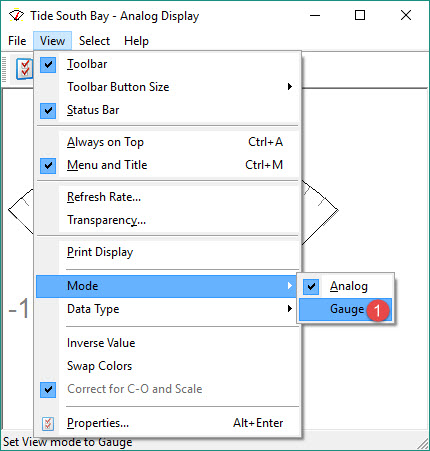Switch view mode to Gauge
The width and height of the screenshot is (430, 451).
[345, 309]
